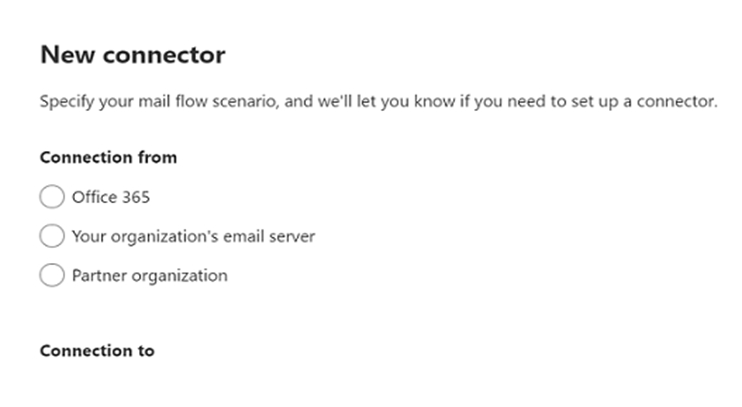Click the Connection to section heading

(97, 351)
